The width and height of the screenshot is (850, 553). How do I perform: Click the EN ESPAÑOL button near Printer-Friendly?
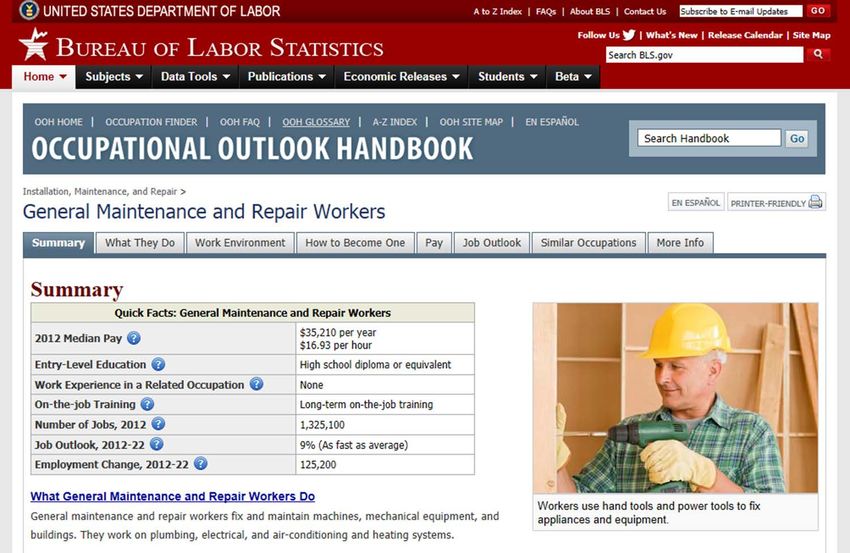tap(696, 203)
